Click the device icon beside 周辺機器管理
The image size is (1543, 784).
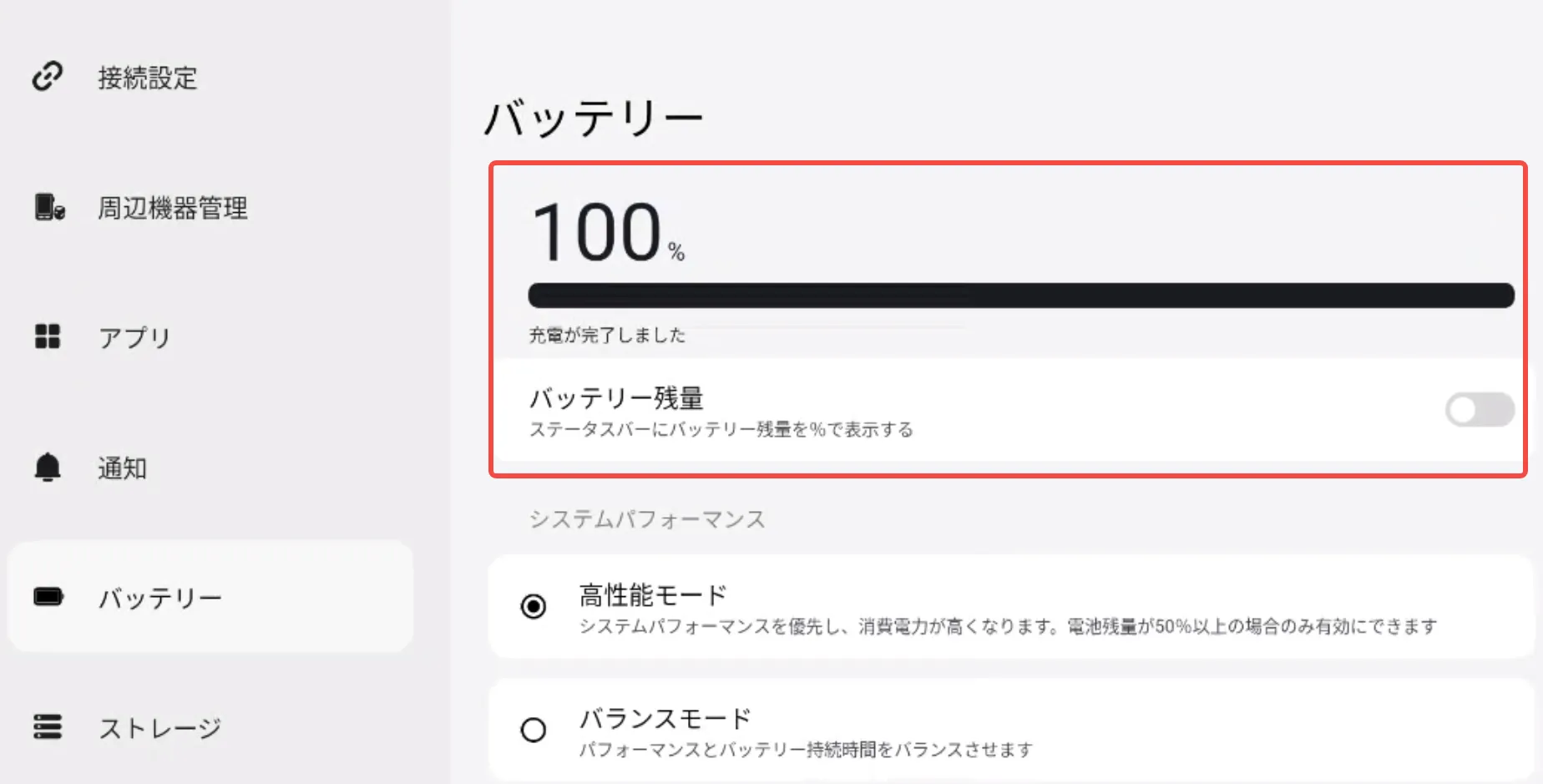click(x=49, y=207)
